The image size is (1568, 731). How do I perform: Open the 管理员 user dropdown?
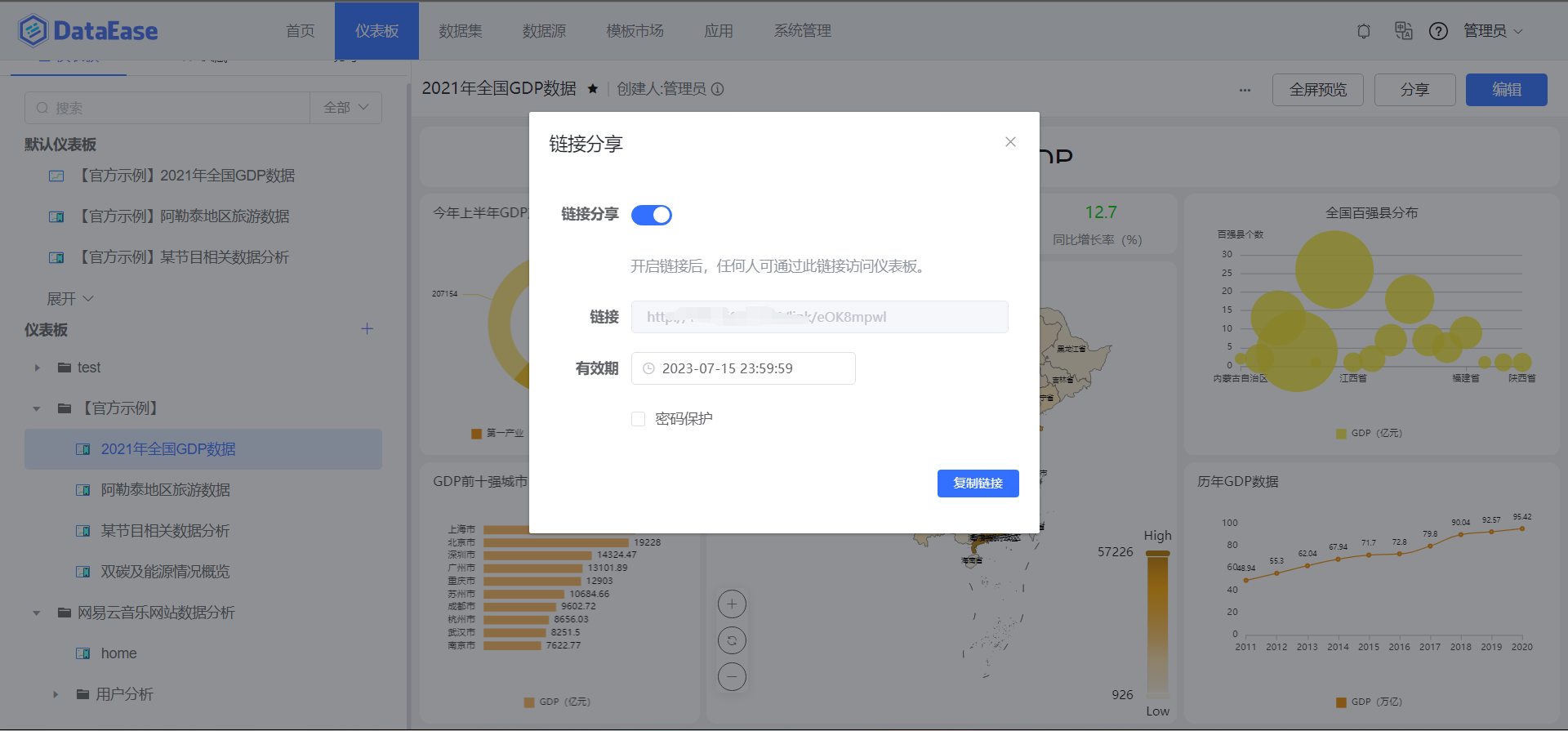click(x=1493, y=31)
